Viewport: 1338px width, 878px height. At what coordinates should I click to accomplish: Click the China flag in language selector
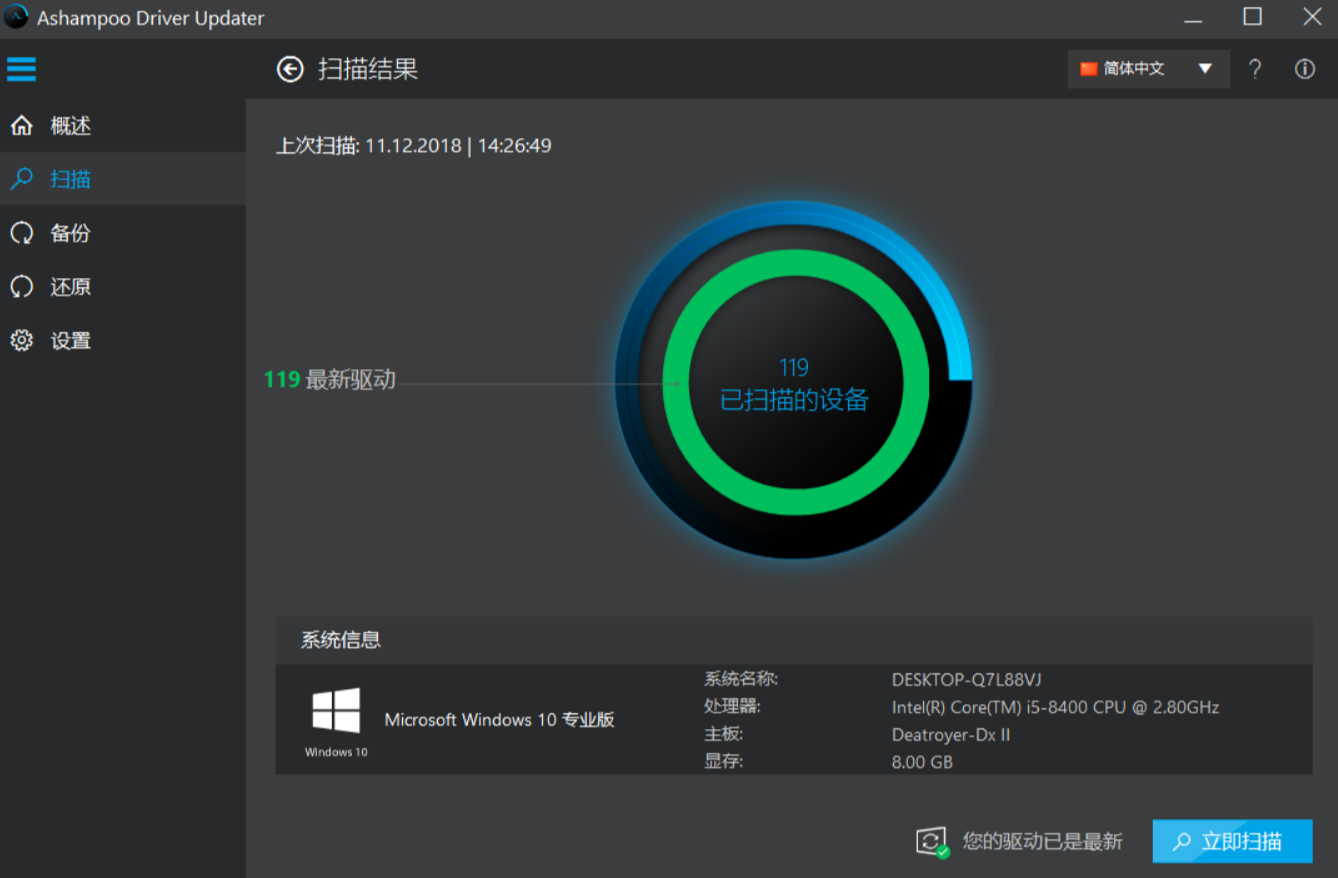click(1088, 69)
